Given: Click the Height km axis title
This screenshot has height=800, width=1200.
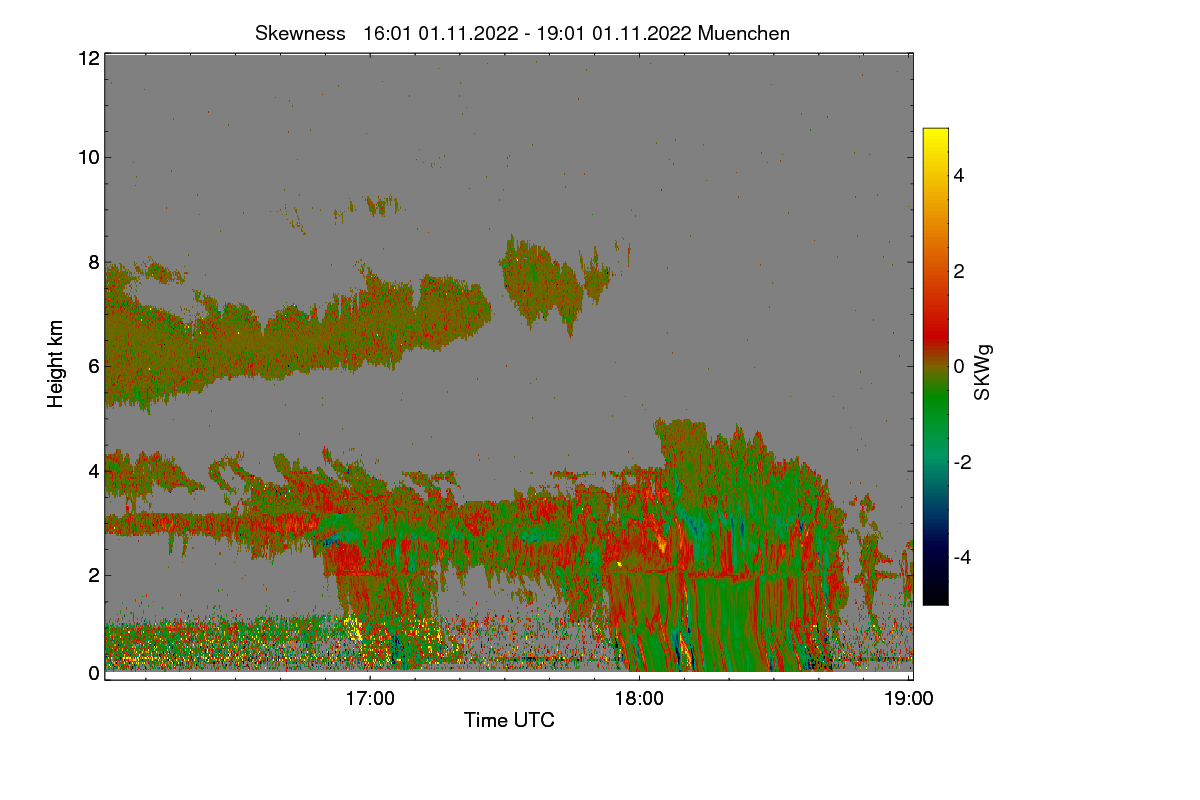Looking at the screenshot, I should [56, 364].
